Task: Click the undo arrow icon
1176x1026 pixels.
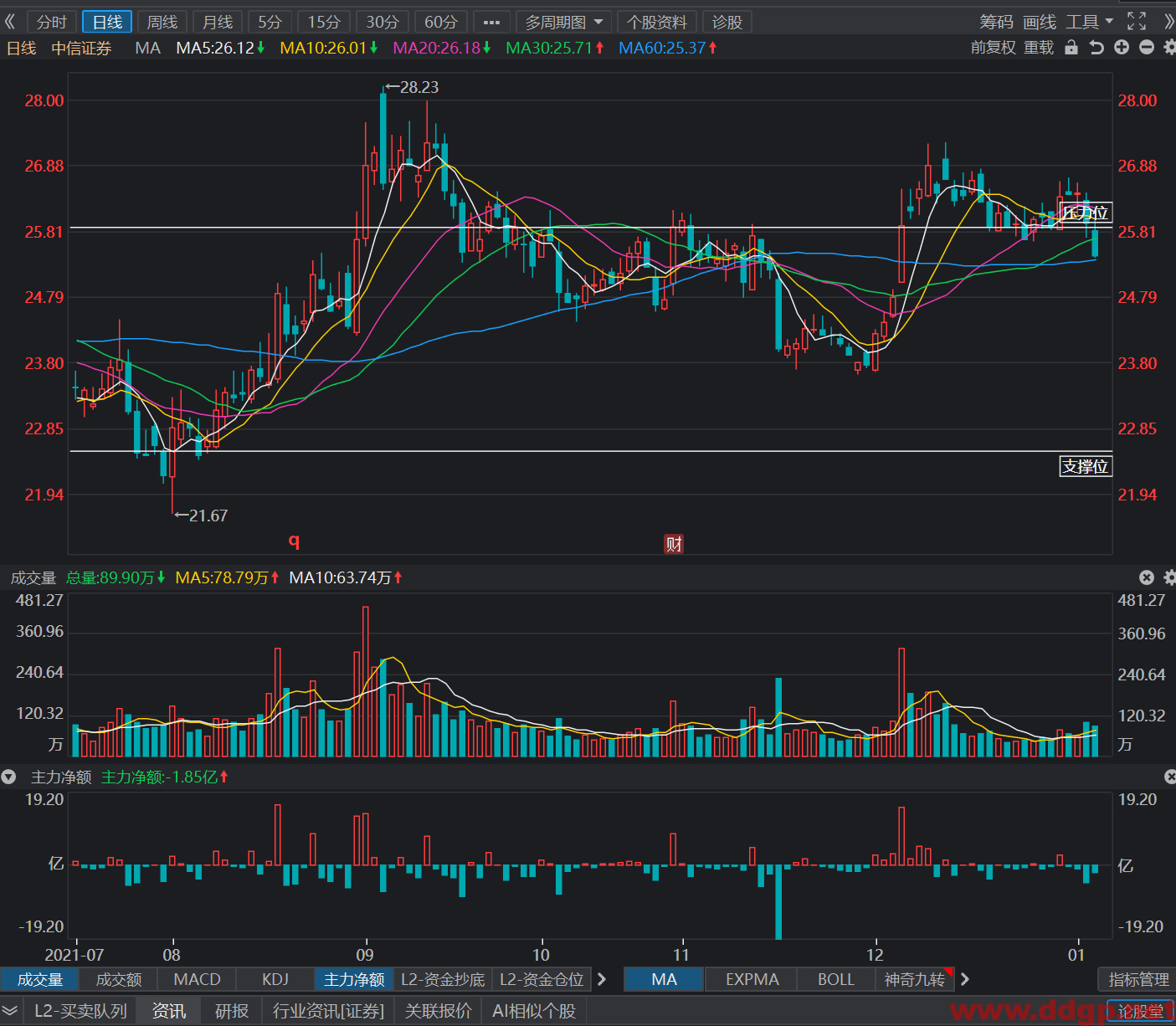Action: click(1096, 48)
